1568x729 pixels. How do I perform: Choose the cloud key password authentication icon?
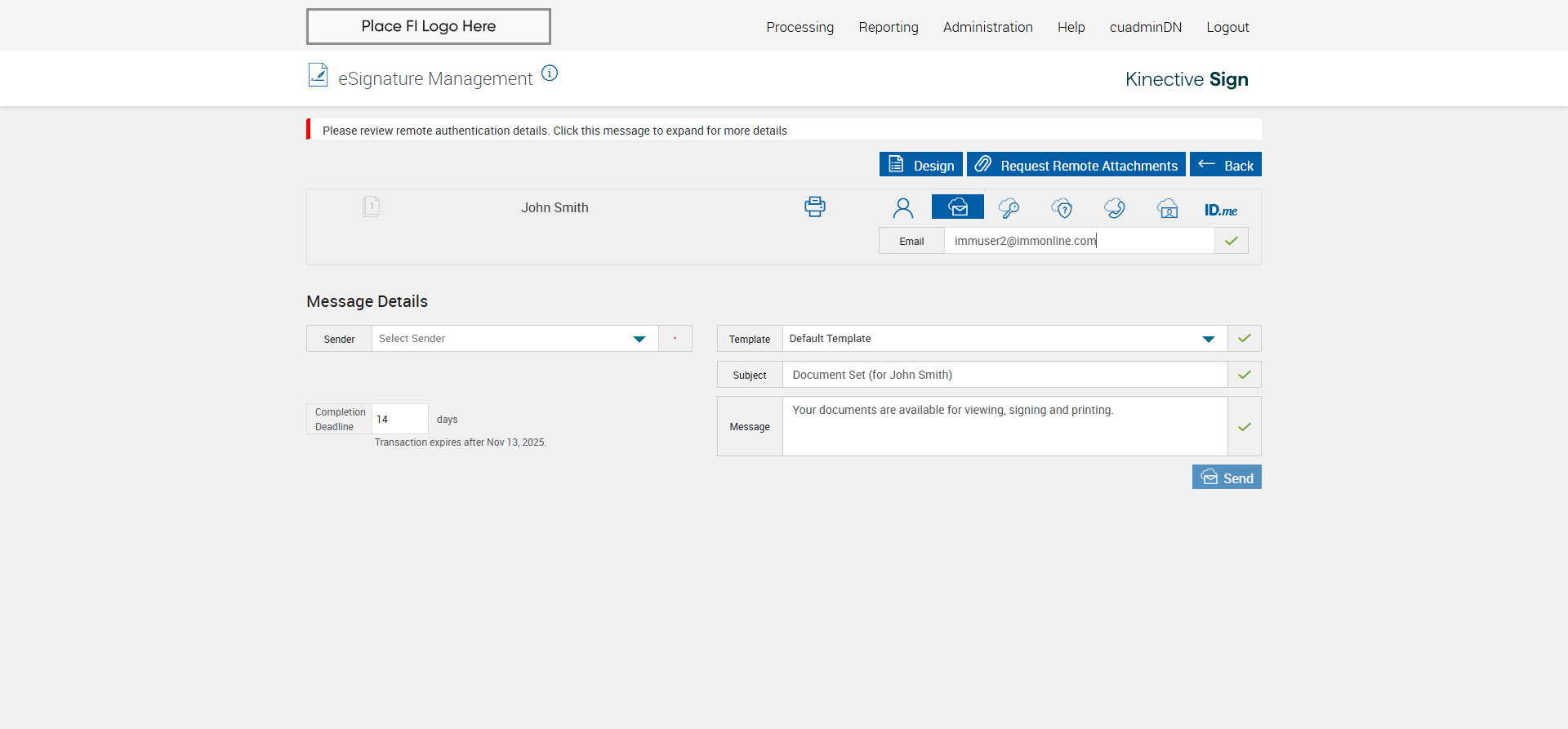click(1009, 208)
